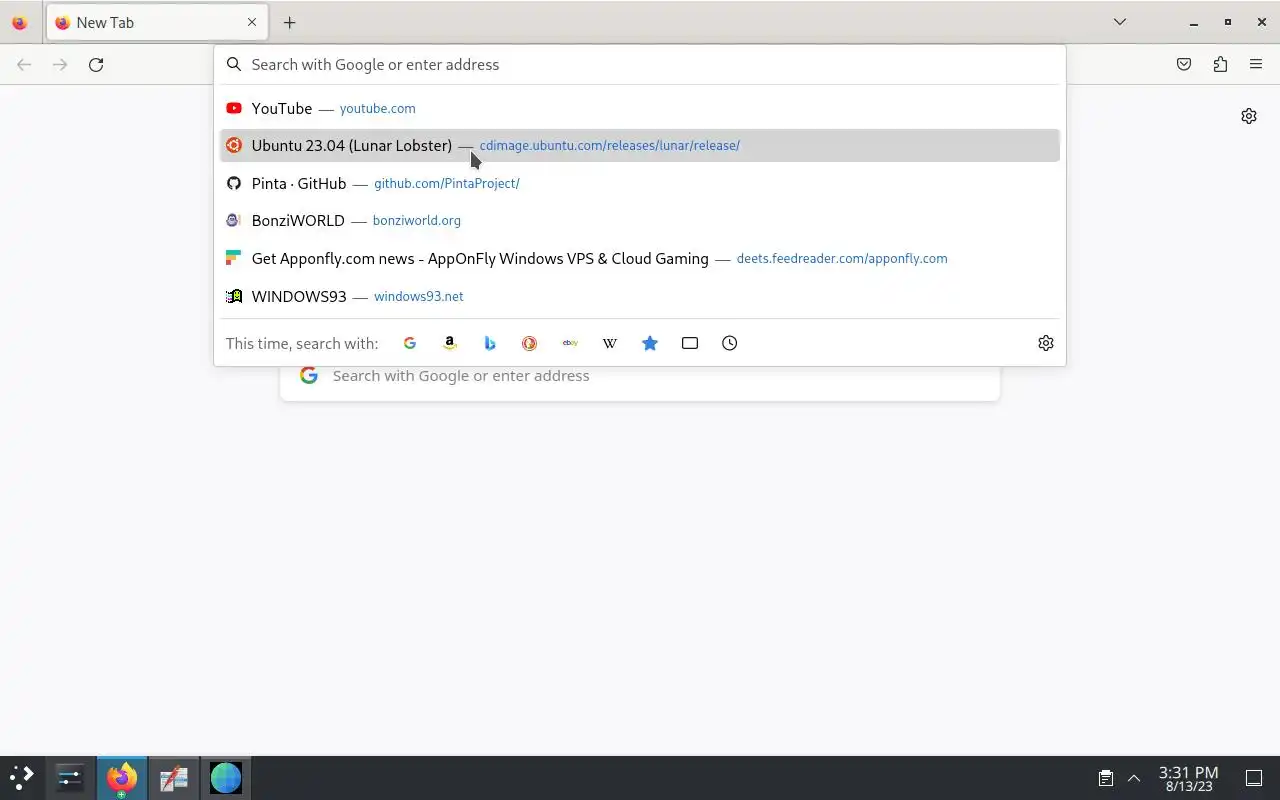Search history with clock icon
Screen dimensions: 1280x800
(730, 343)
